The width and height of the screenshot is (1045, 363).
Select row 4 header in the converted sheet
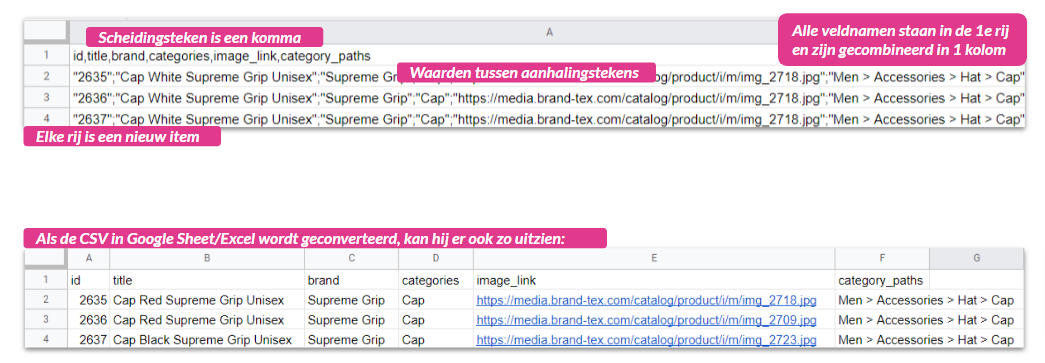(x=46, y=340)
